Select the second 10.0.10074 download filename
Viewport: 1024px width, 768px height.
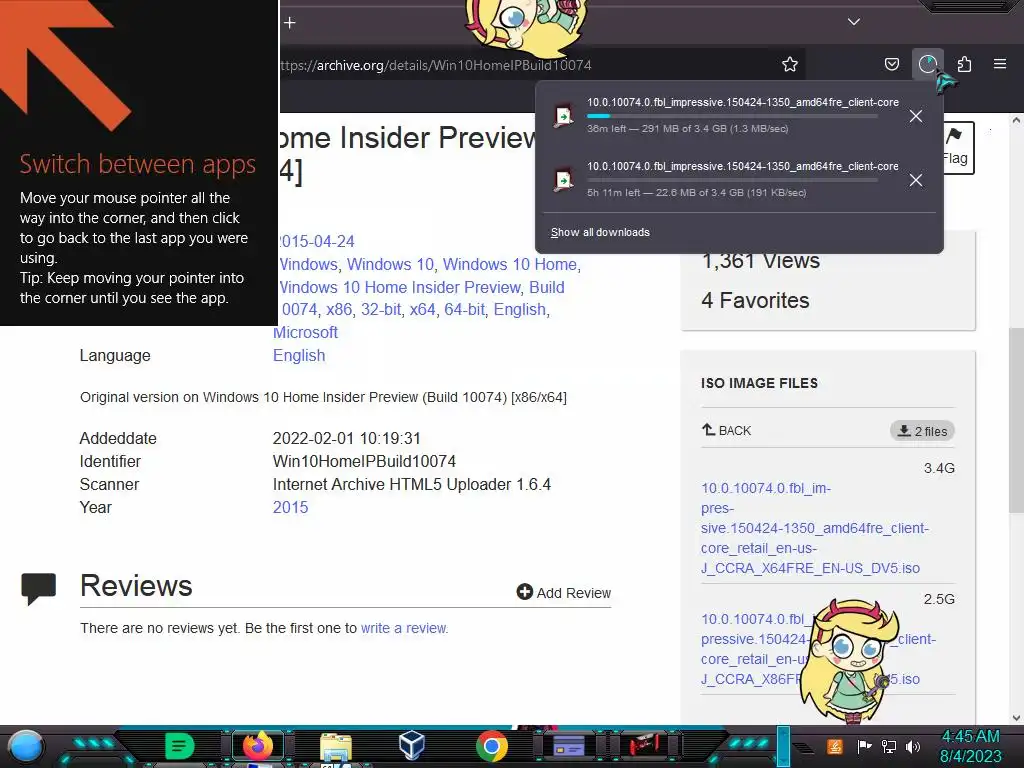pyautogui.click(x=743, y=167)
